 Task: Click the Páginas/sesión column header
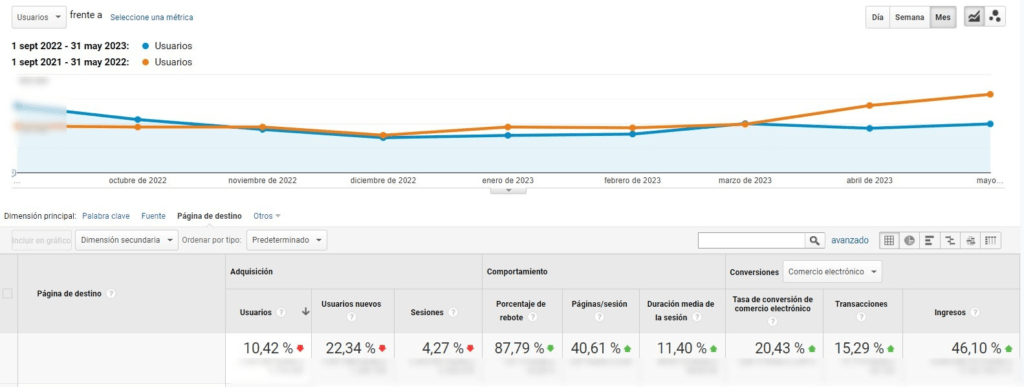599,304
